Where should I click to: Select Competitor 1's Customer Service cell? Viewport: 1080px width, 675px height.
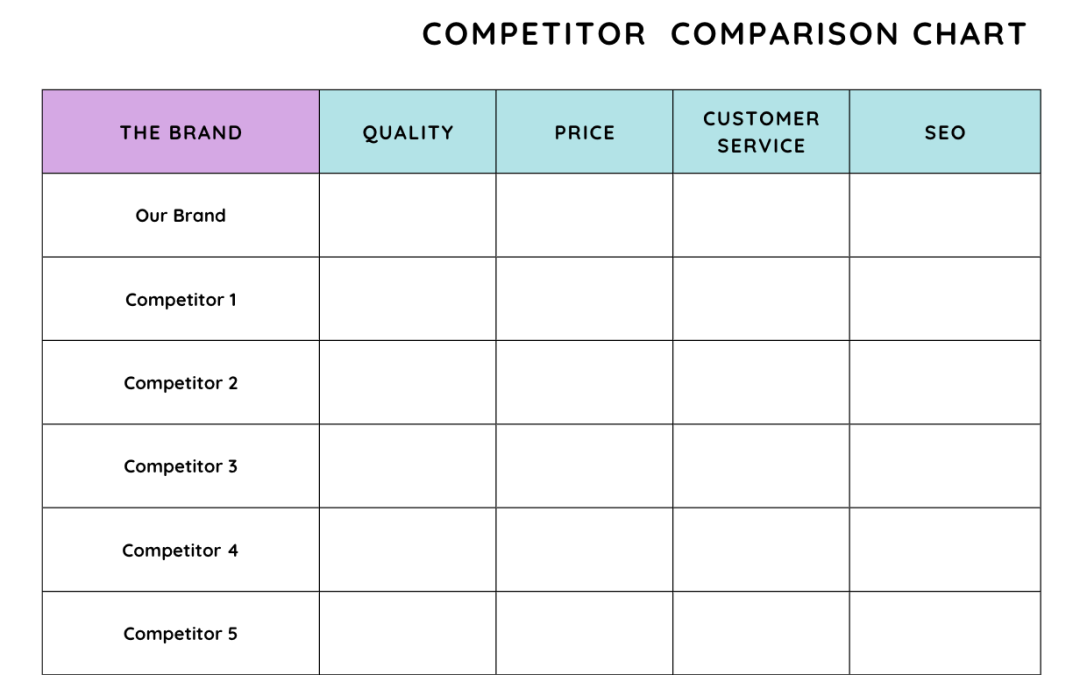point(761,299)
